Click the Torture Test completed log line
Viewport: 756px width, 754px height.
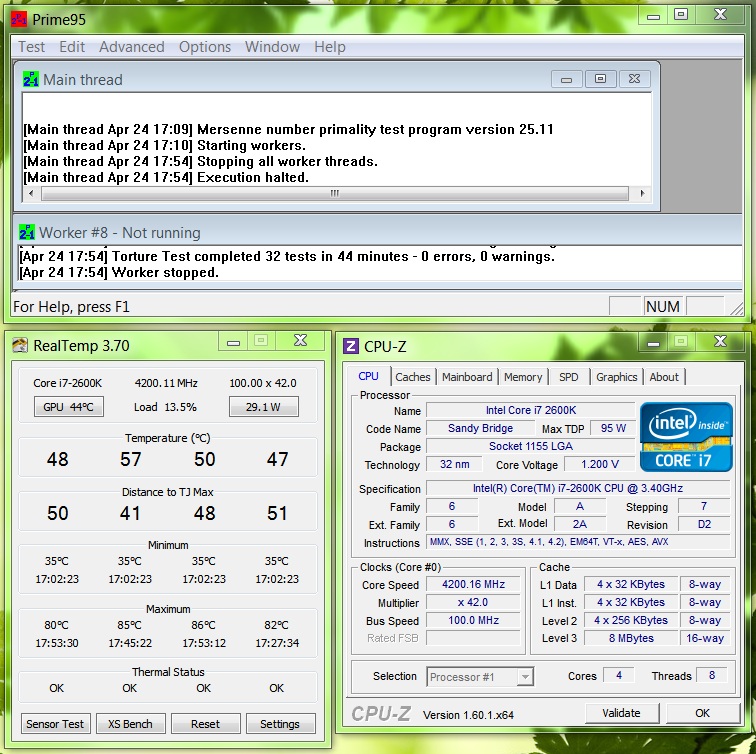click(287, 256)
